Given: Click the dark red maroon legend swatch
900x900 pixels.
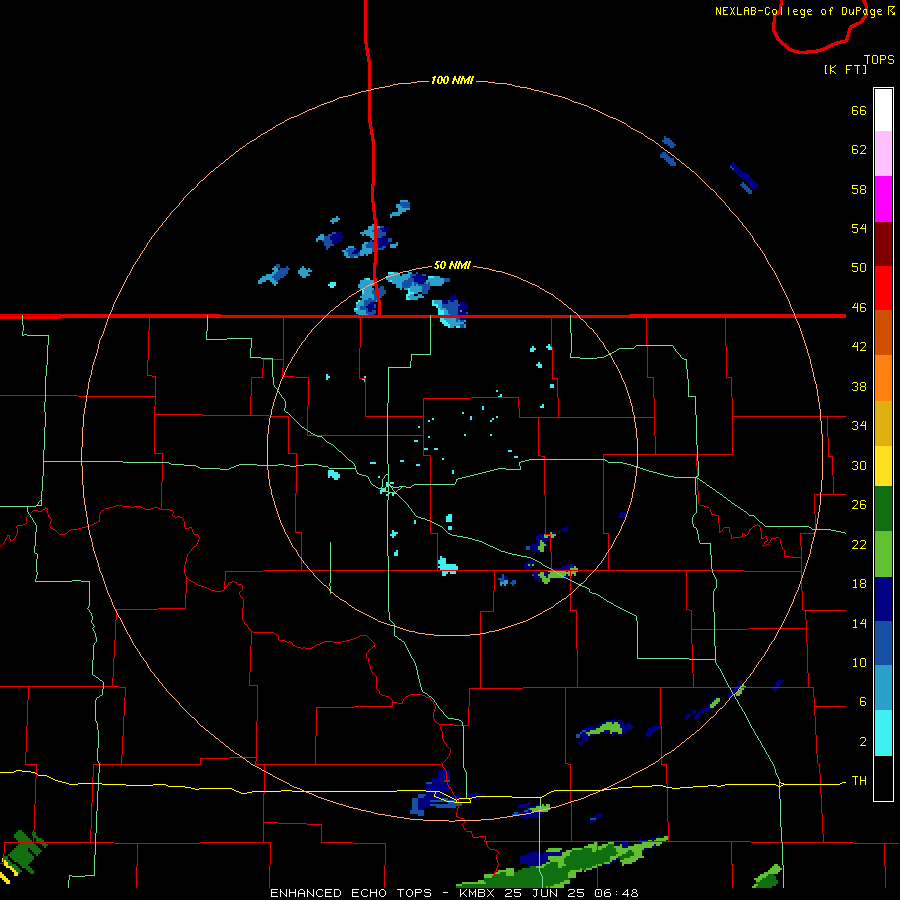Looking at the screenshot, I should click(x=883, y=244).
